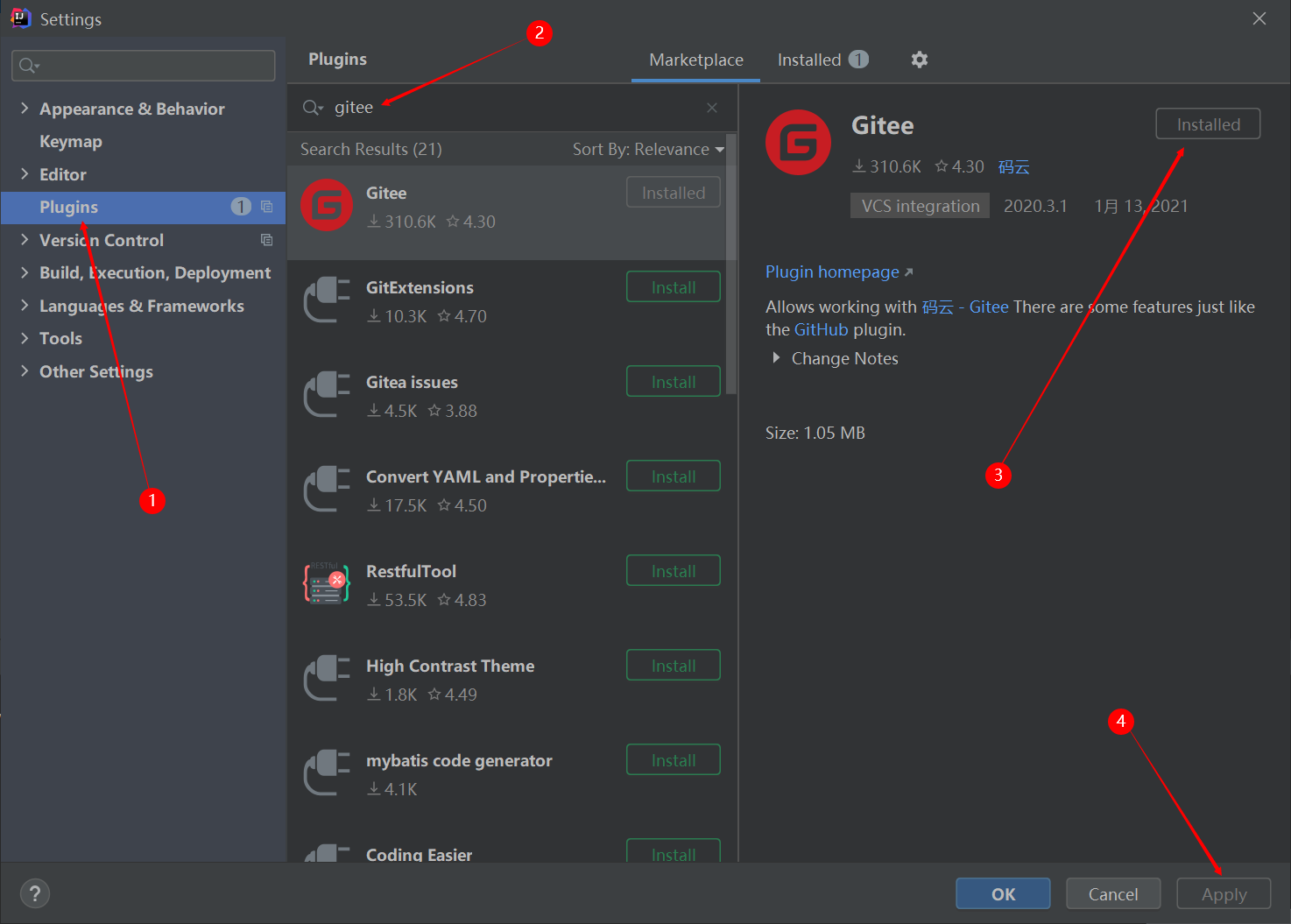Open the Sort By: Relevance dropdown
The height and width of the screenshot is (924, 1291).
click(x=648, y=149)
